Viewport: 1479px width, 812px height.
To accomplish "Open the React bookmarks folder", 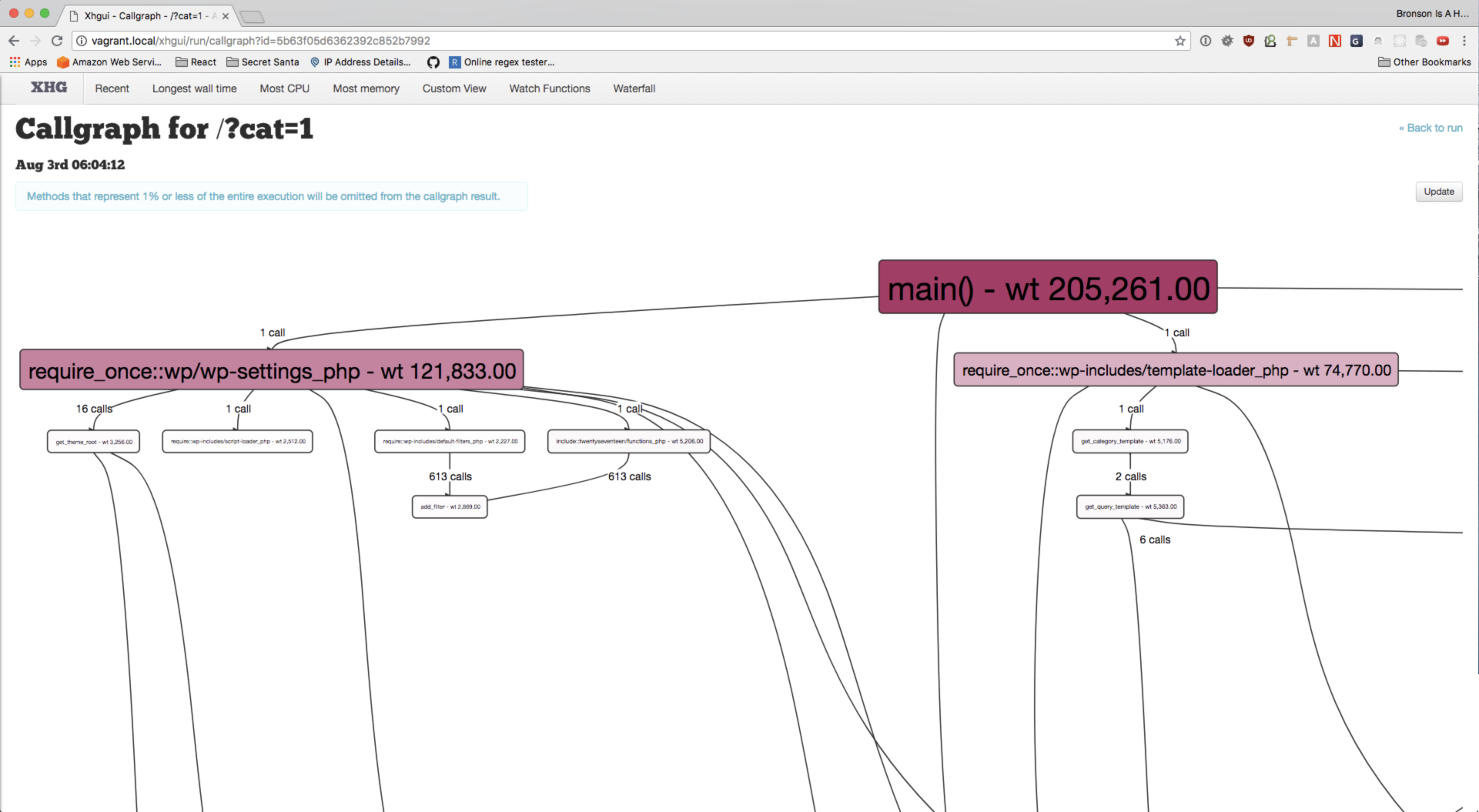I will coord(196,62).
